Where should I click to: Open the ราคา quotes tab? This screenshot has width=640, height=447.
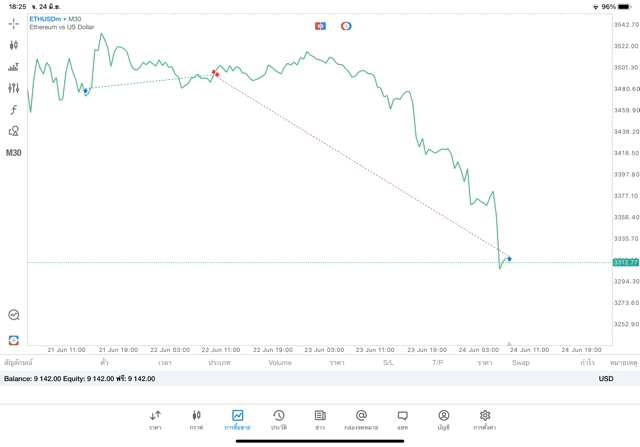(155, 419)
